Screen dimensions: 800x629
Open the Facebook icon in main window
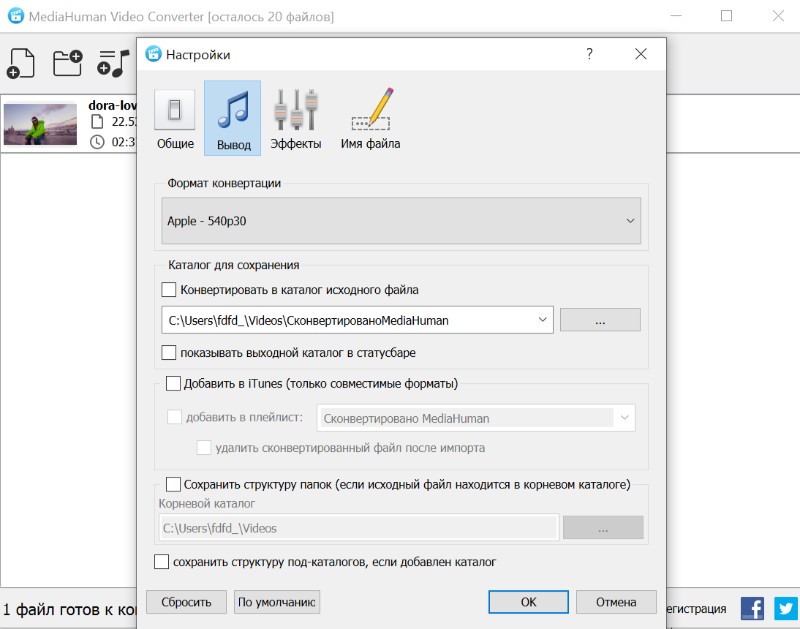[752, 609]
